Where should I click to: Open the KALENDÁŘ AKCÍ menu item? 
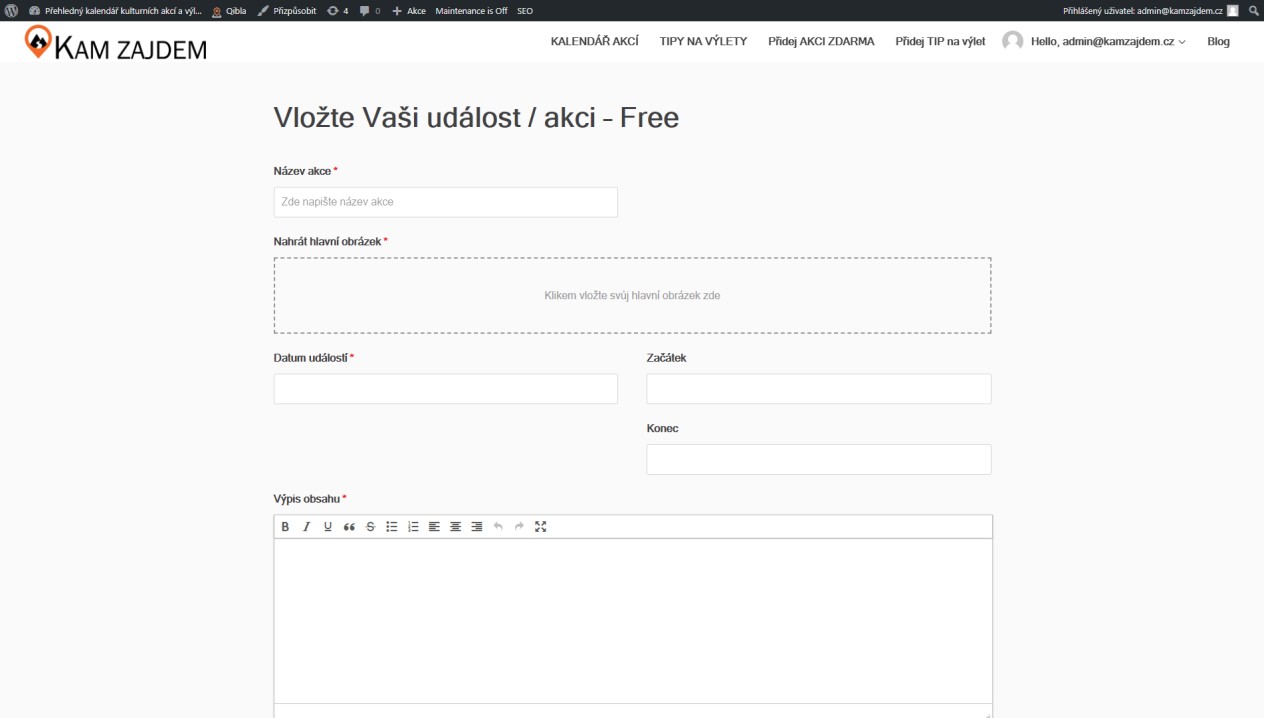(x=595, y=41)
